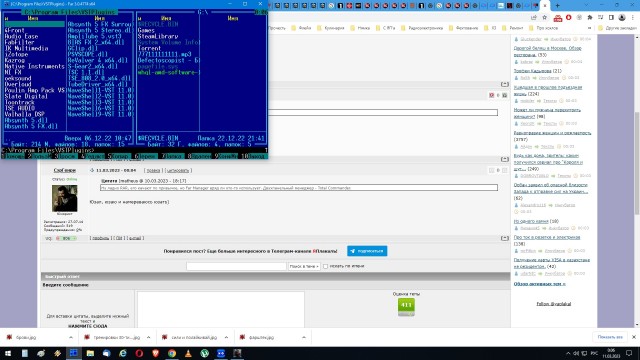The height and width of the screenshot is (360, 640).
Task: Click the post author's avatar image
Action: 64,198
